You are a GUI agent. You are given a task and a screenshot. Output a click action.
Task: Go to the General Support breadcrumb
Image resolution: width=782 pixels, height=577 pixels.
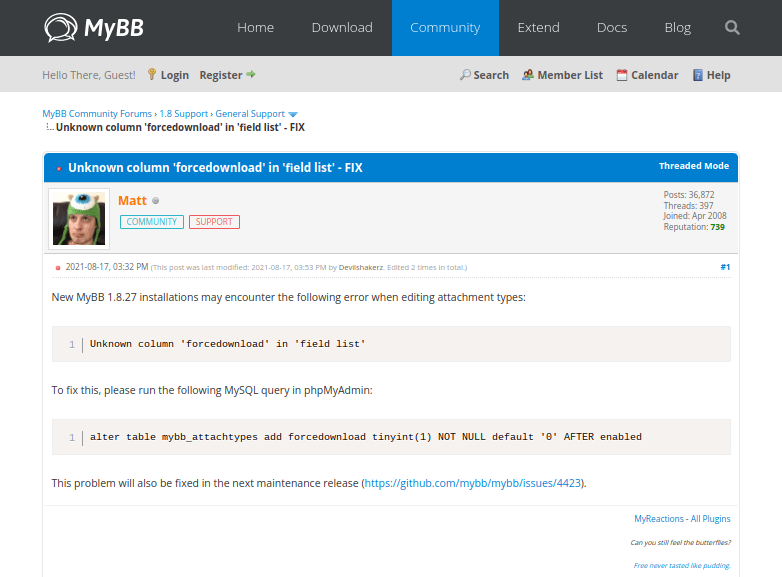pyautogui.click(x=250, y=114)
